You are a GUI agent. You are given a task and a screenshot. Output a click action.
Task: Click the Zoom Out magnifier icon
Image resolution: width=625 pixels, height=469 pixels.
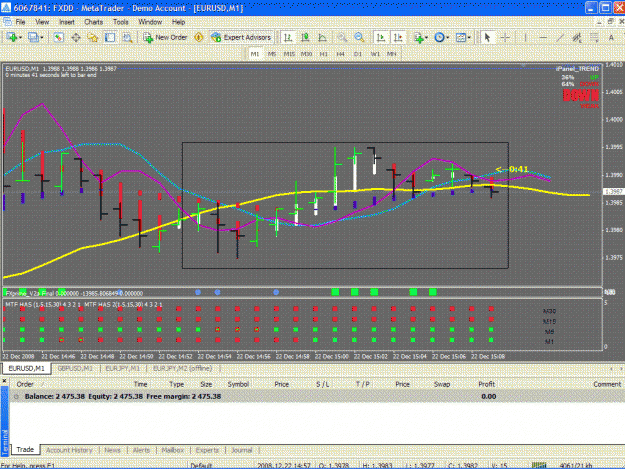(x=359, y=37)
